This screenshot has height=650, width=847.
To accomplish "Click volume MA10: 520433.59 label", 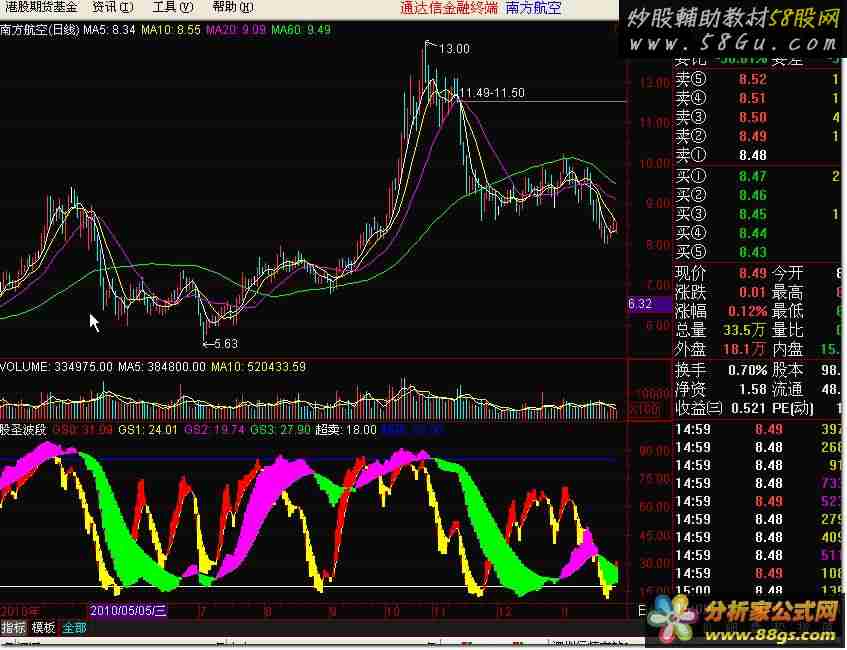I will pyautogui.click(x=258, y=367).
